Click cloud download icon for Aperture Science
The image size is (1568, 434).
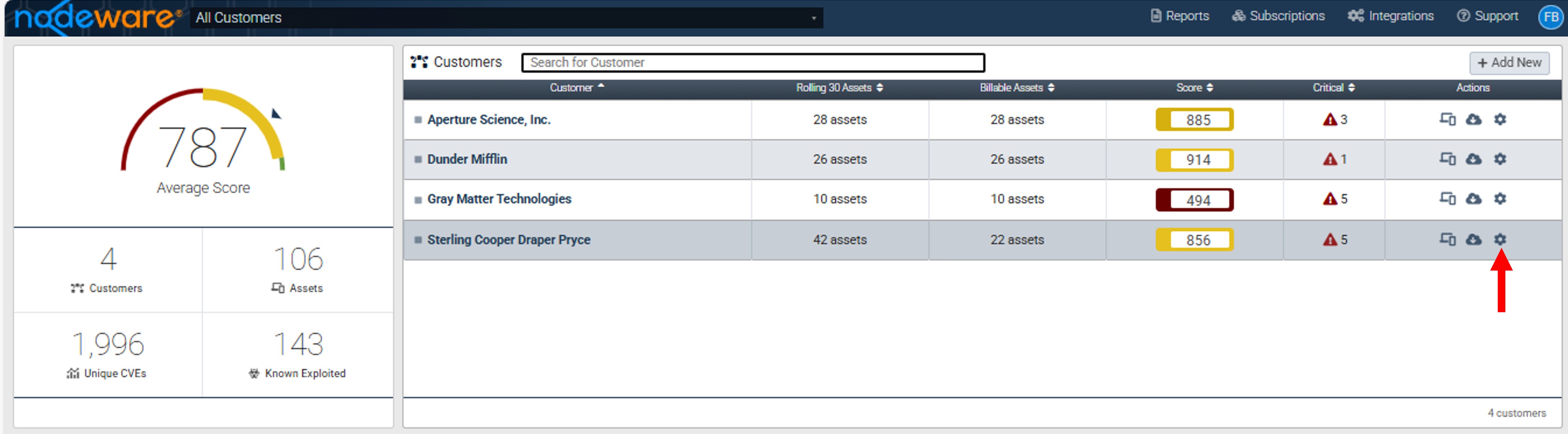tap(1473, 119)
